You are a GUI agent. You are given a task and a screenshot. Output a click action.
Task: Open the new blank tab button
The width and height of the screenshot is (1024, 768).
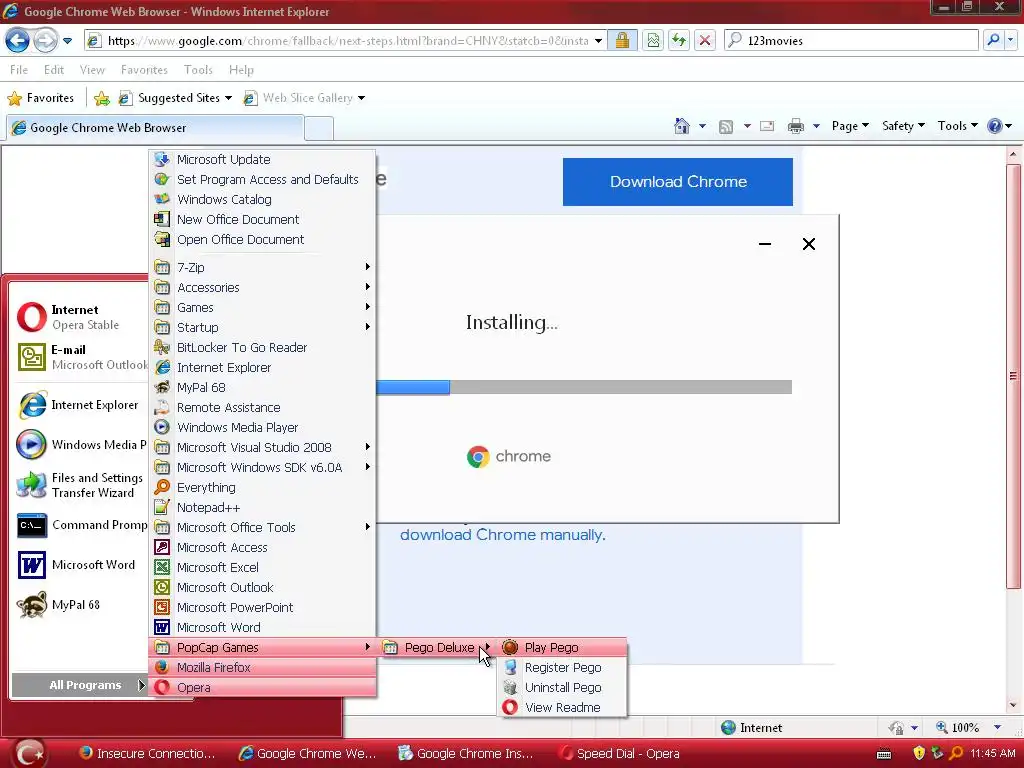tap(319, 127)
